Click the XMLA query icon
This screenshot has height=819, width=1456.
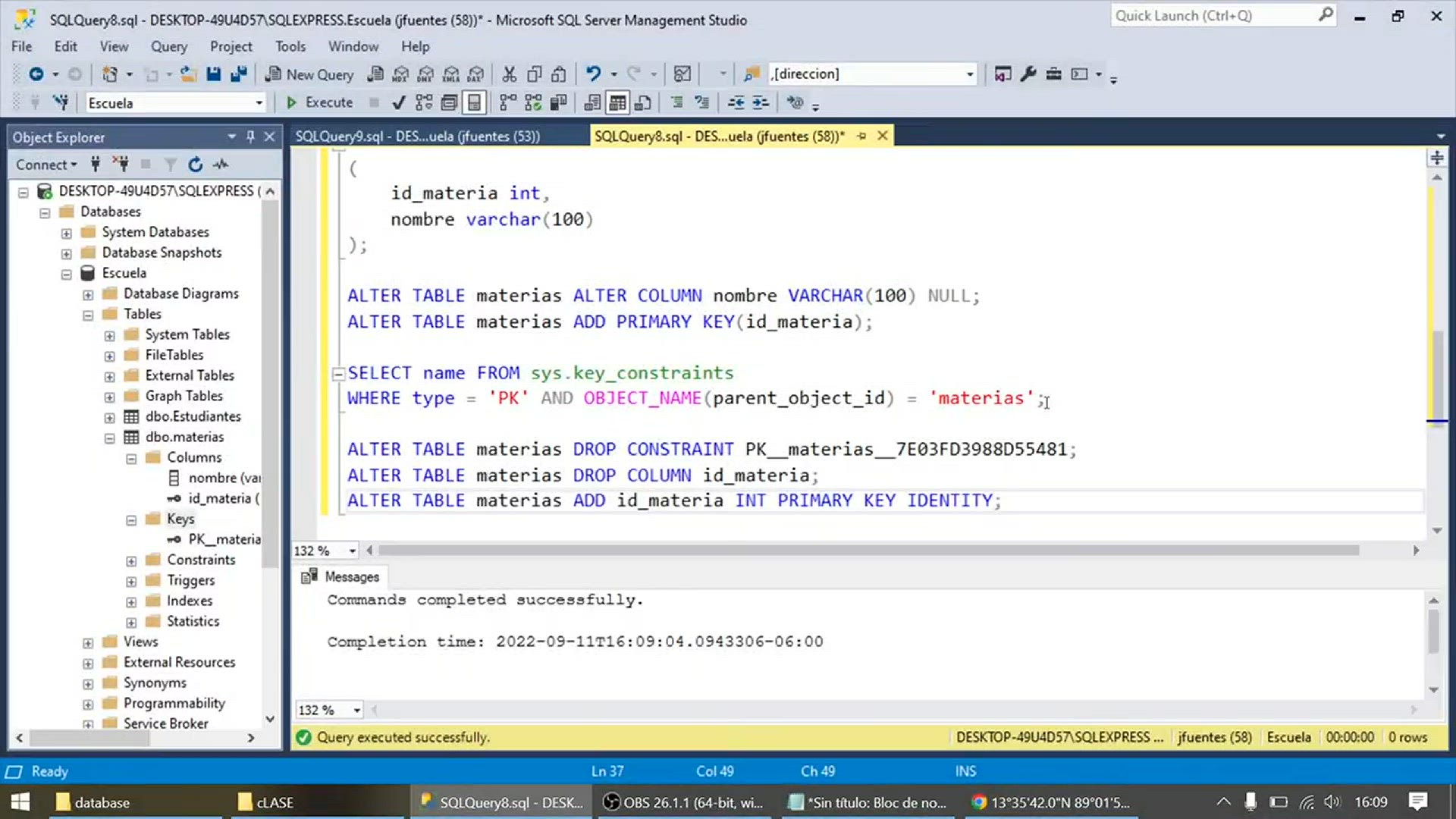point(450,74)
